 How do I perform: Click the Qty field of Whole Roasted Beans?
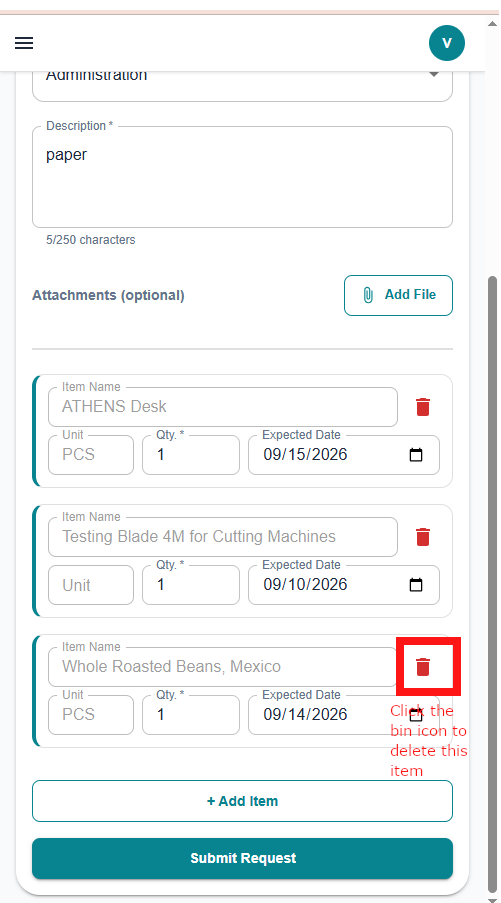[x=191, y=715]
